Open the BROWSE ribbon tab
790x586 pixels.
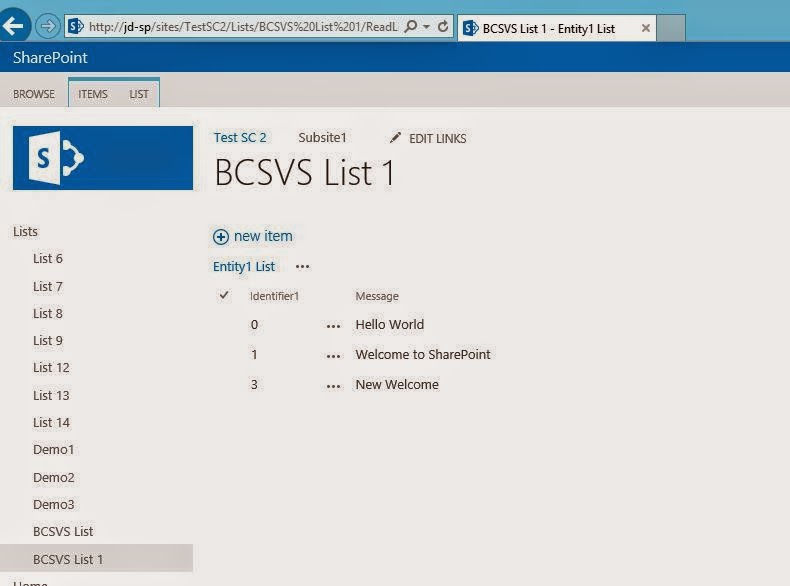tap(34, 94)
